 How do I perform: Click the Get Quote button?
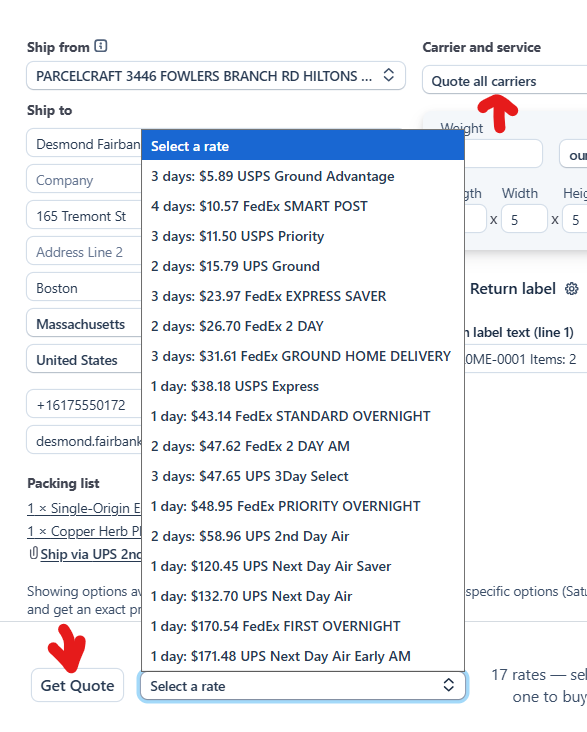(78, 685)
